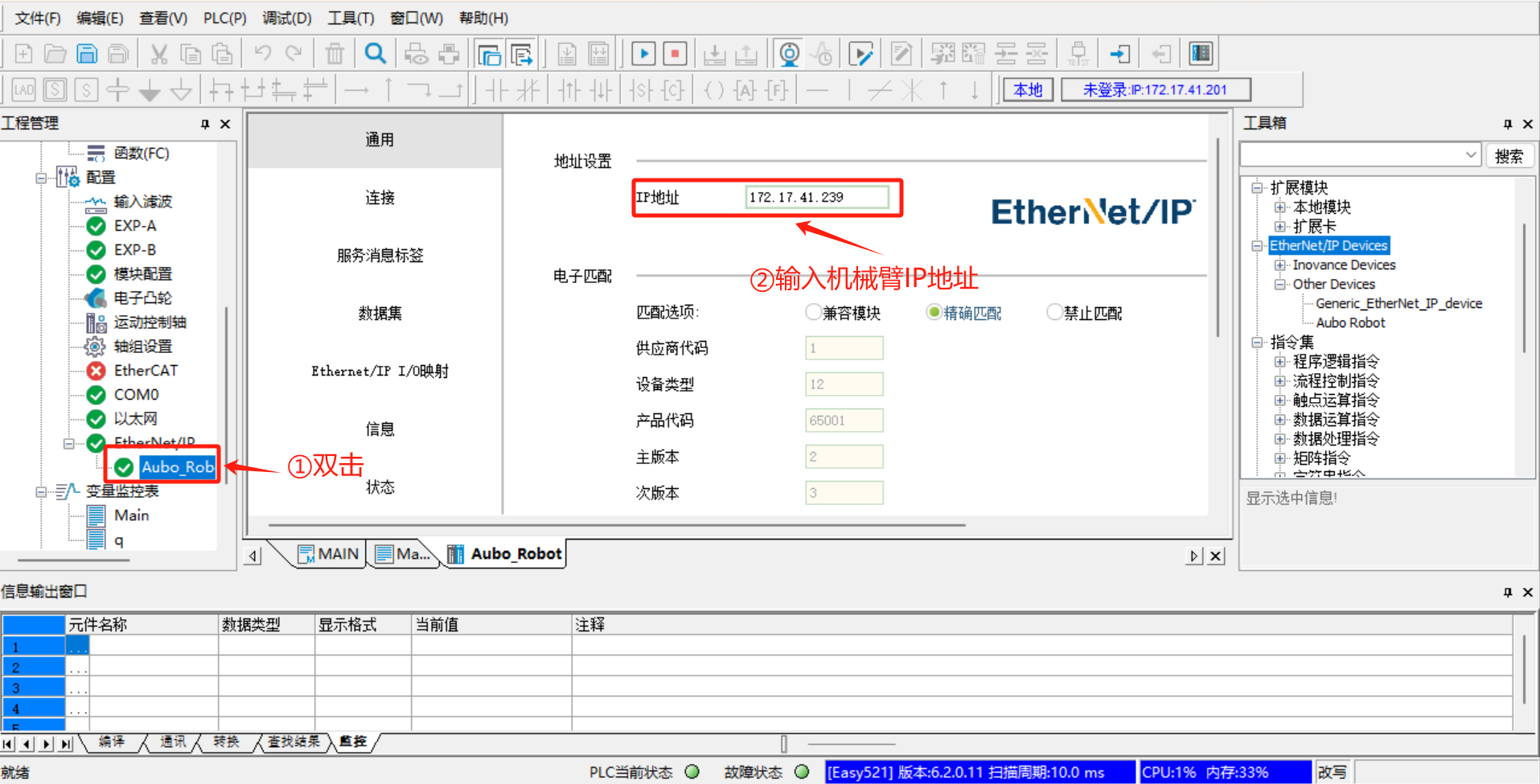Click the Undo arrow icon
This screenshot has width=1540, height=784.
coord(262,54)
